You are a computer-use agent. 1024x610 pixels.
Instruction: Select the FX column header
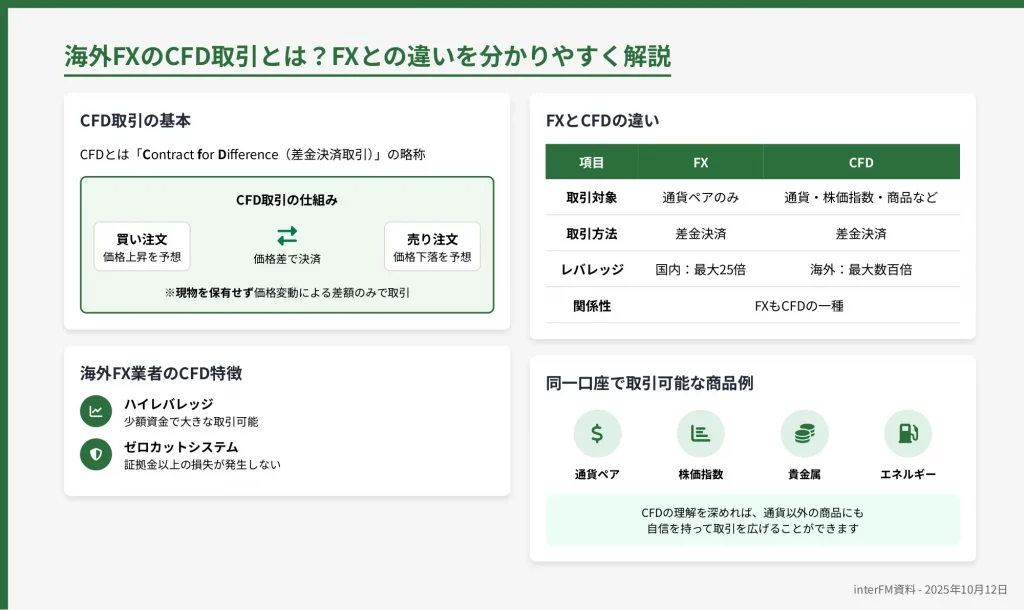pos(700,162)
